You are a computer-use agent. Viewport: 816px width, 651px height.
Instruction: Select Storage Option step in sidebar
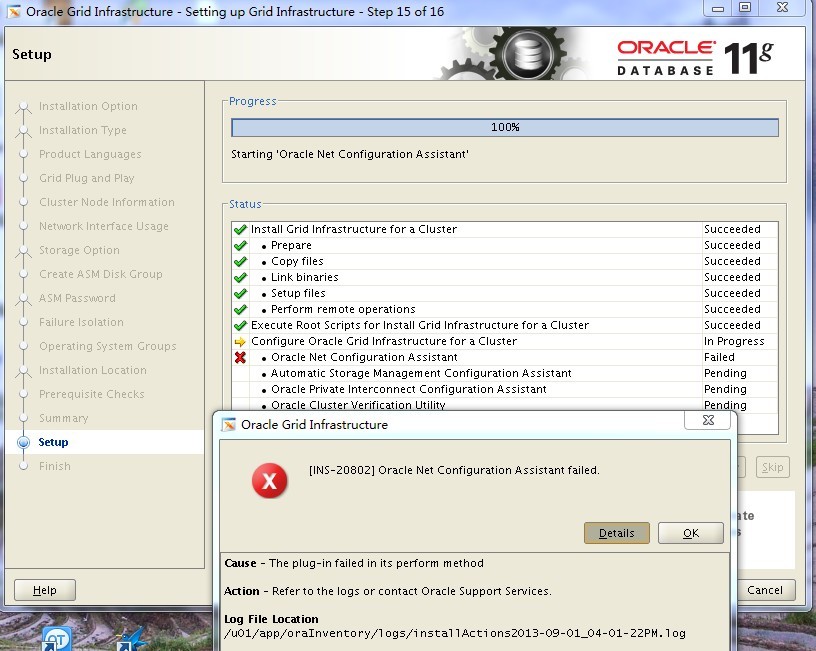coord(79,250)
